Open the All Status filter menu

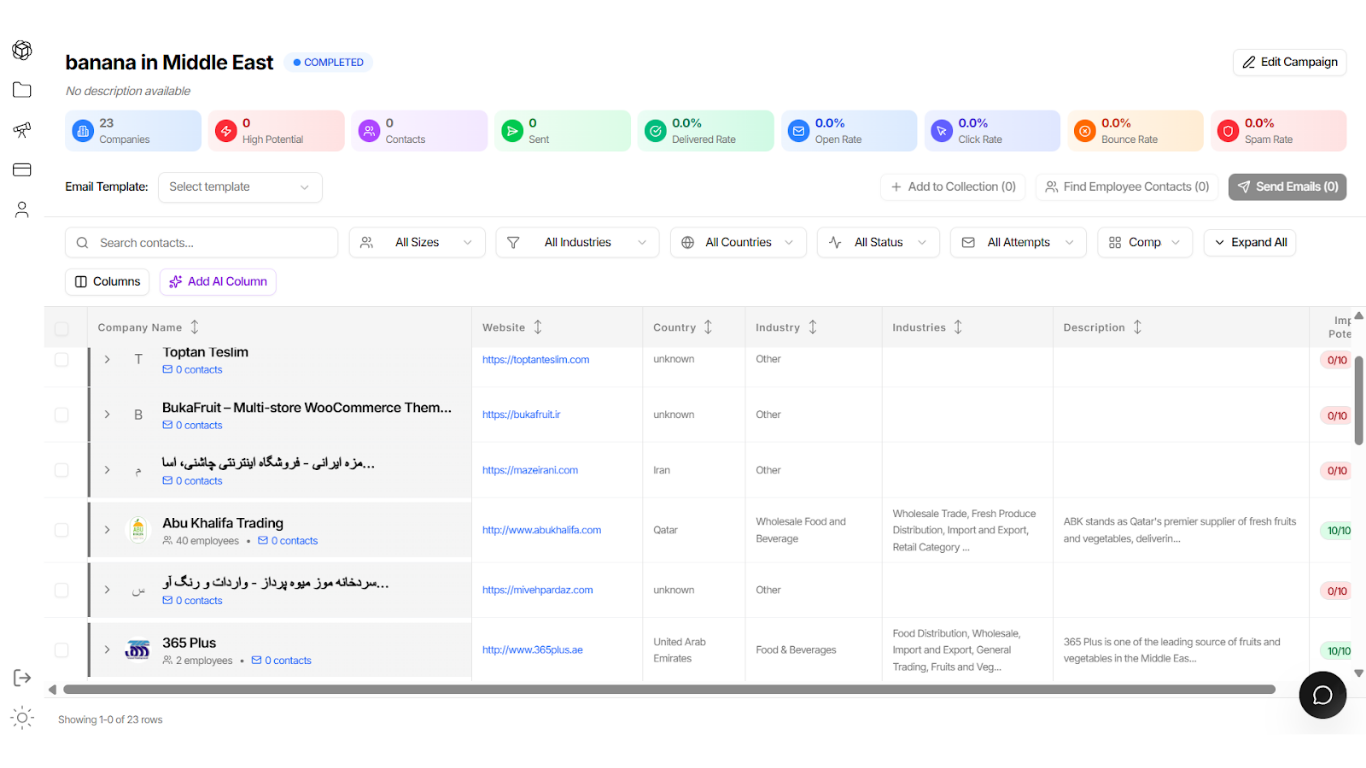click(878, 242)
